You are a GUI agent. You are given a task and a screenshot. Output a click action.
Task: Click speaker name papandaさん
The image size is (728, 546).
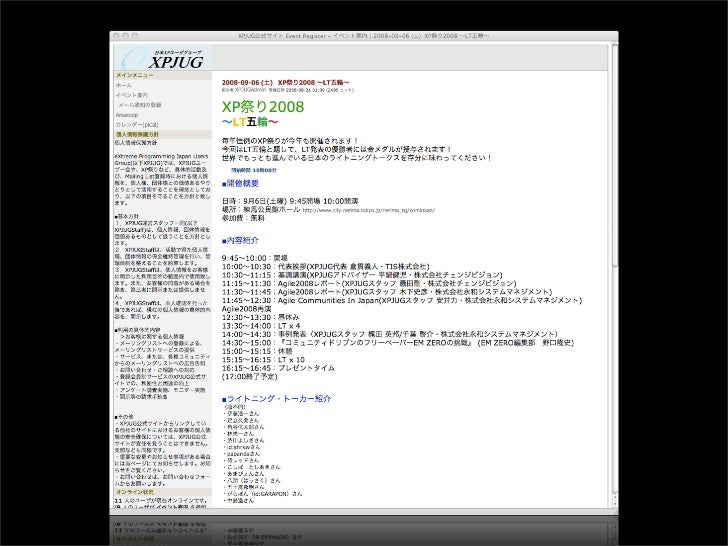point(243,454)
